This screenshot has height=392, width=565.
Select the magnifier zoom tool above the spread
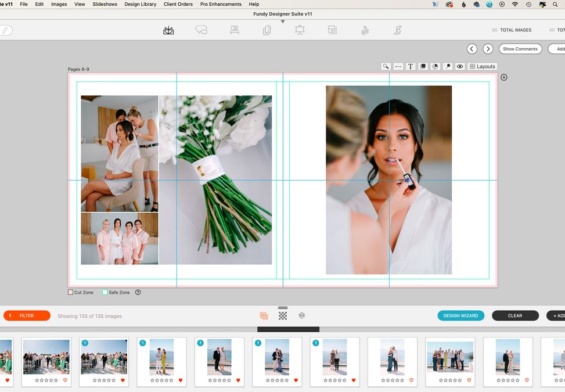click(386, 67)
